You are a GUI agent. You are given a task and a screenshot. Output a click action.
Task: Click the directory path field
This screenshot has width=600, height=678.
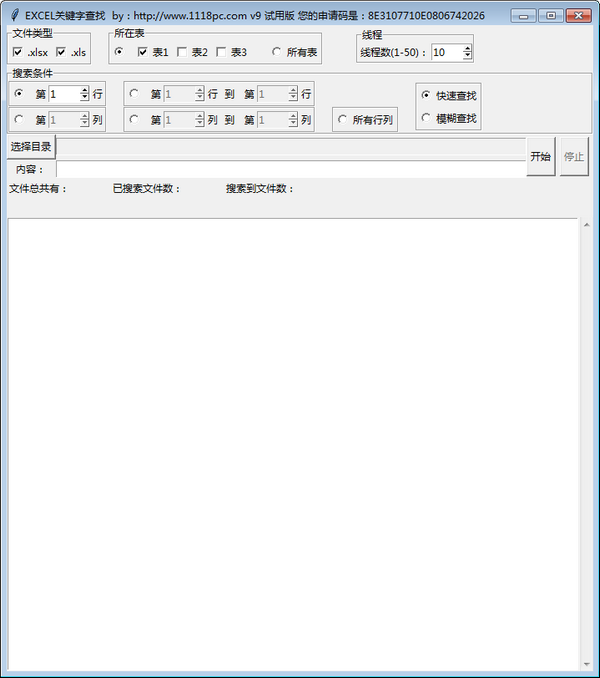click(x=291, y=147)
